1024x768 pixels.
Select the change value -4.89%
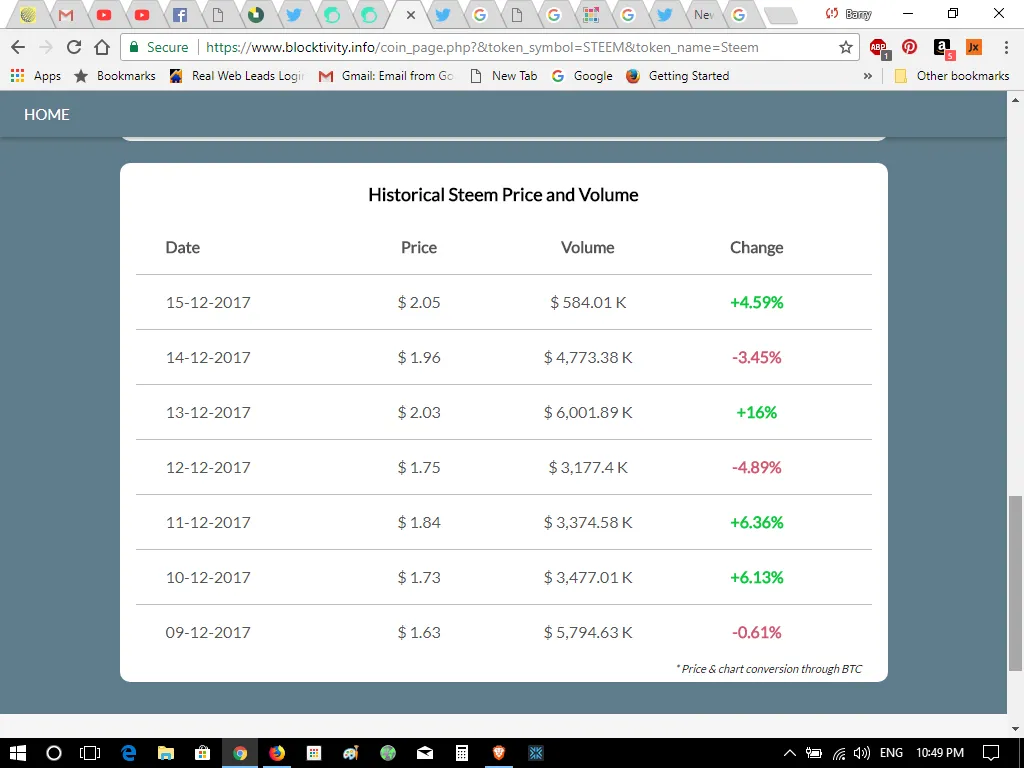(756, 467)
